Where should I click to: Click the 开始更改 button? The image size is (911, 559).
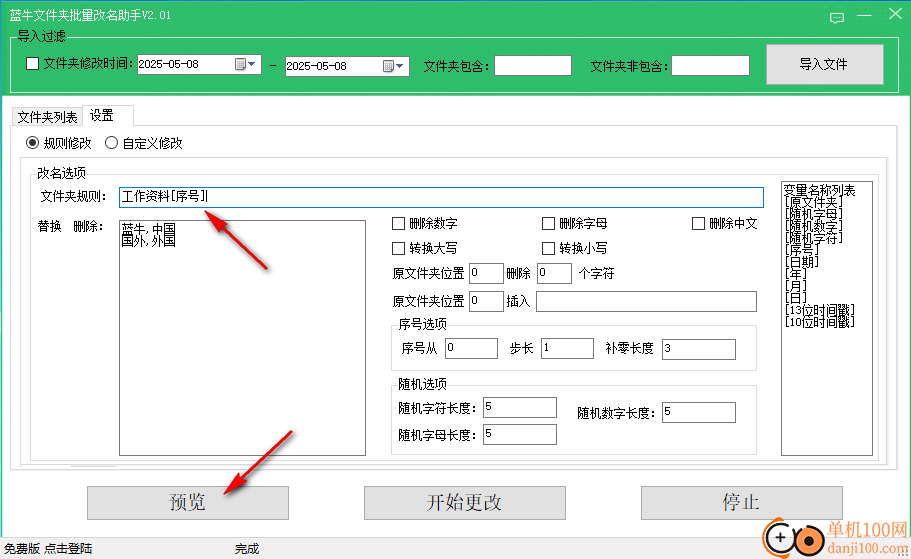pos(465,503)
